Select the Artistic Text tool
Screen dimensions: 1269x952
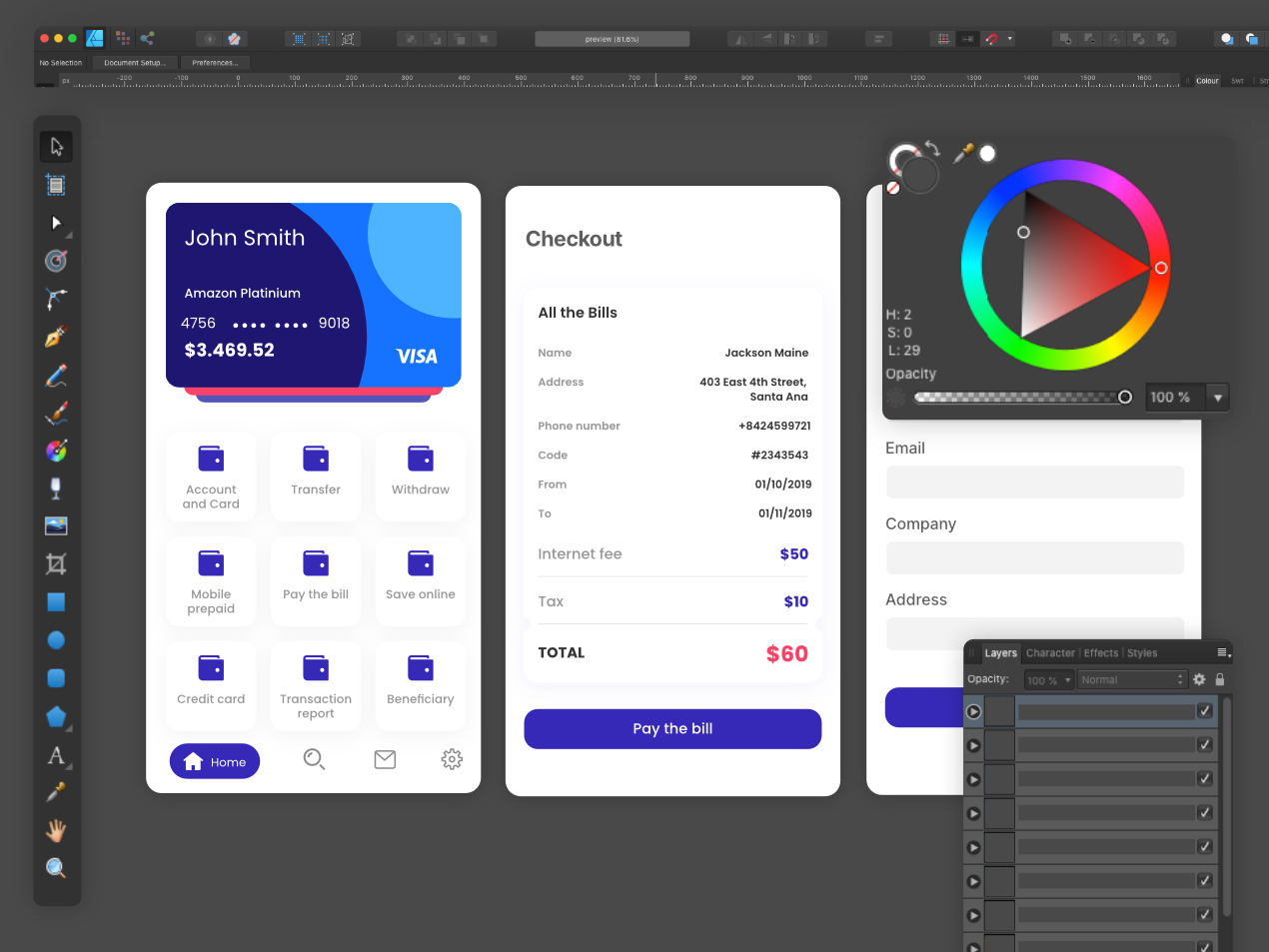click(56, 755)
